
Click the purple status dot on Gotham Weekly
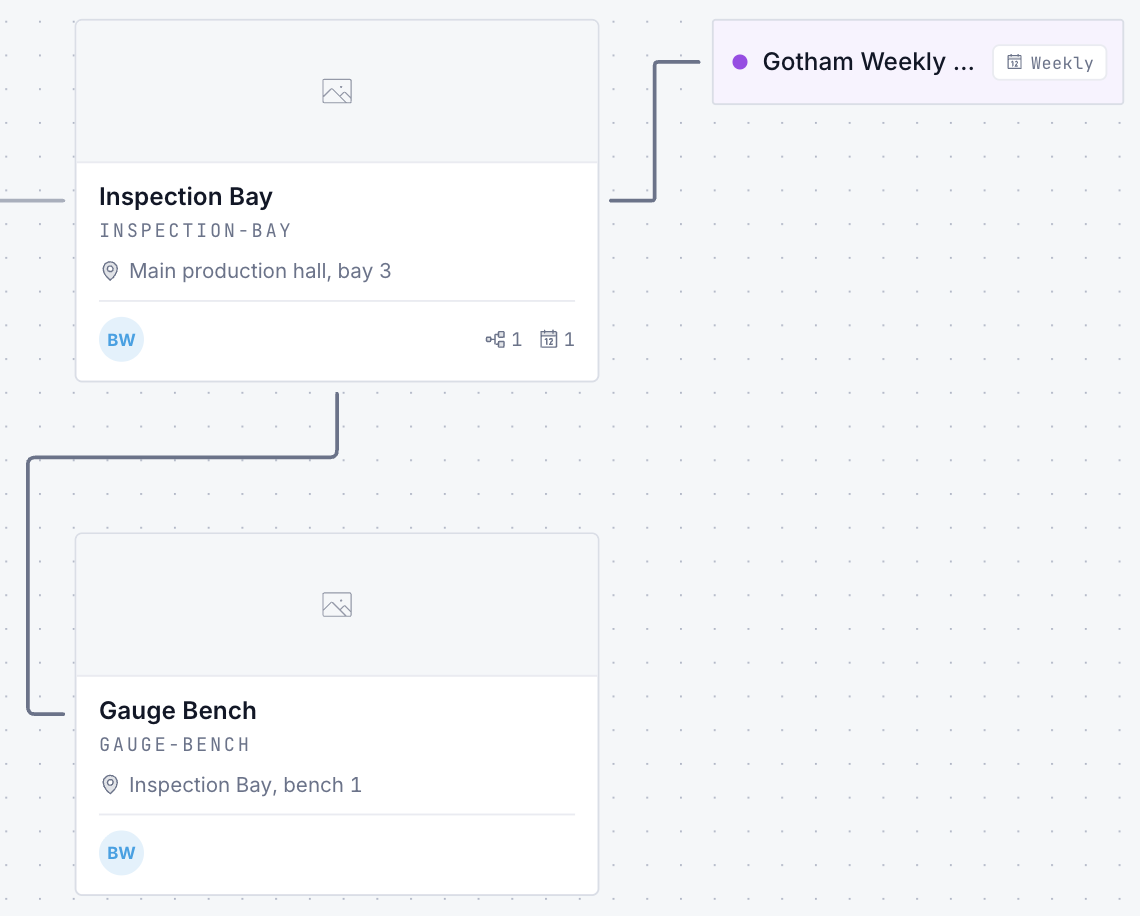[x=740, y=62]
